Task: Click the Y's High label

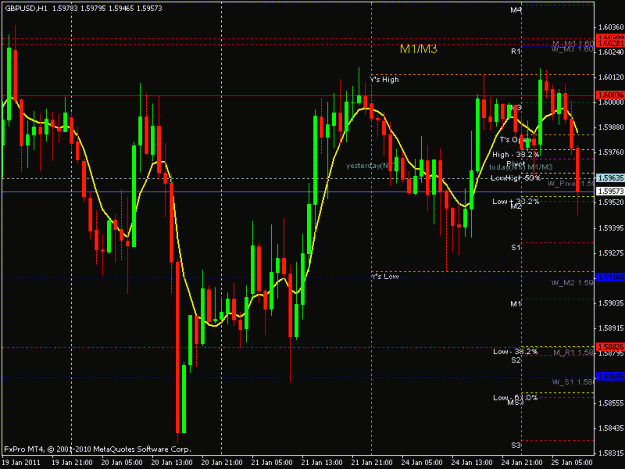Action: (384, 80)
